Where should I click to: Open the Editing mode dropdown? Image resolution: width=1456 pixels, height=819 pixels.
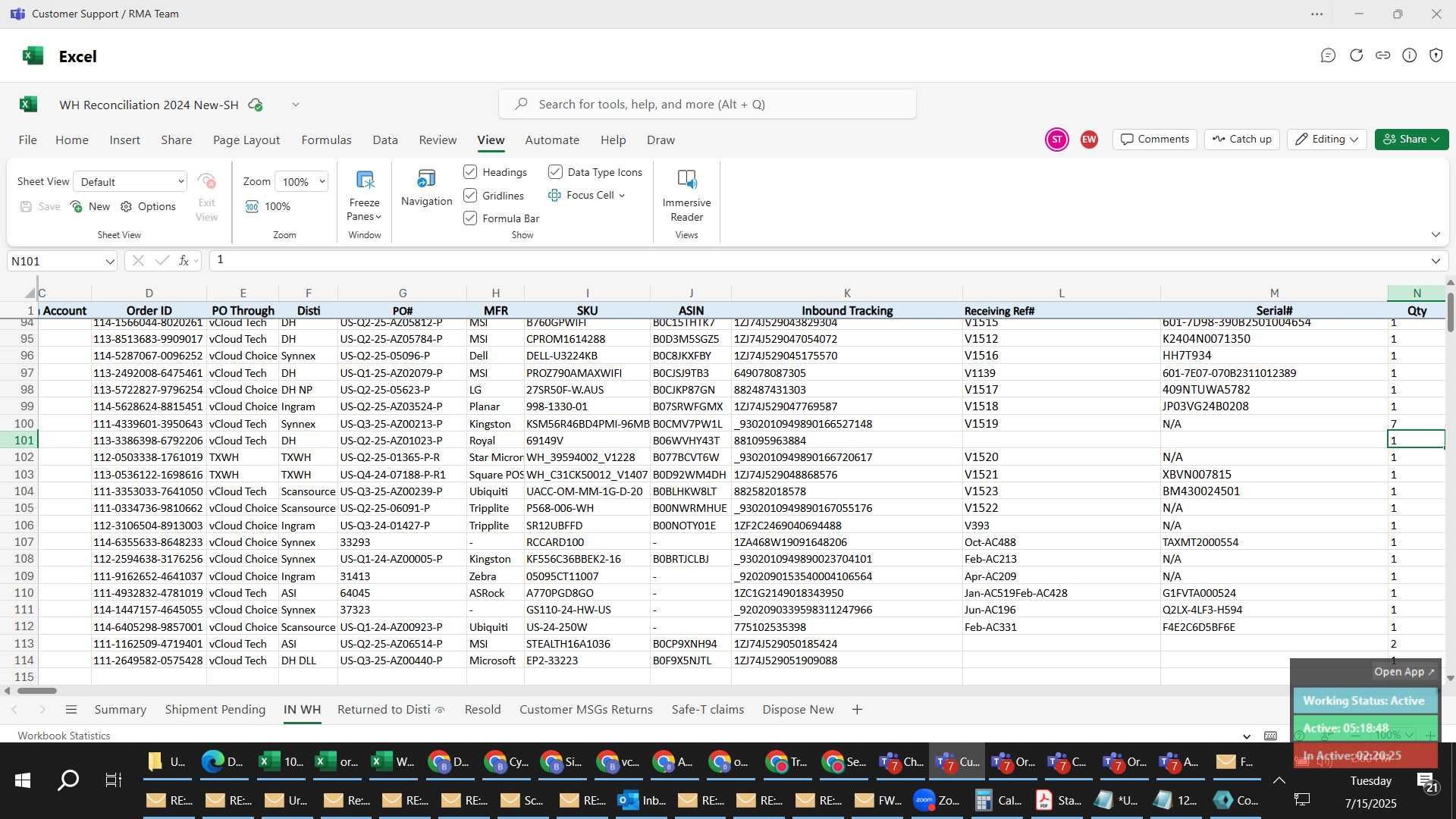coord(1326,140)
